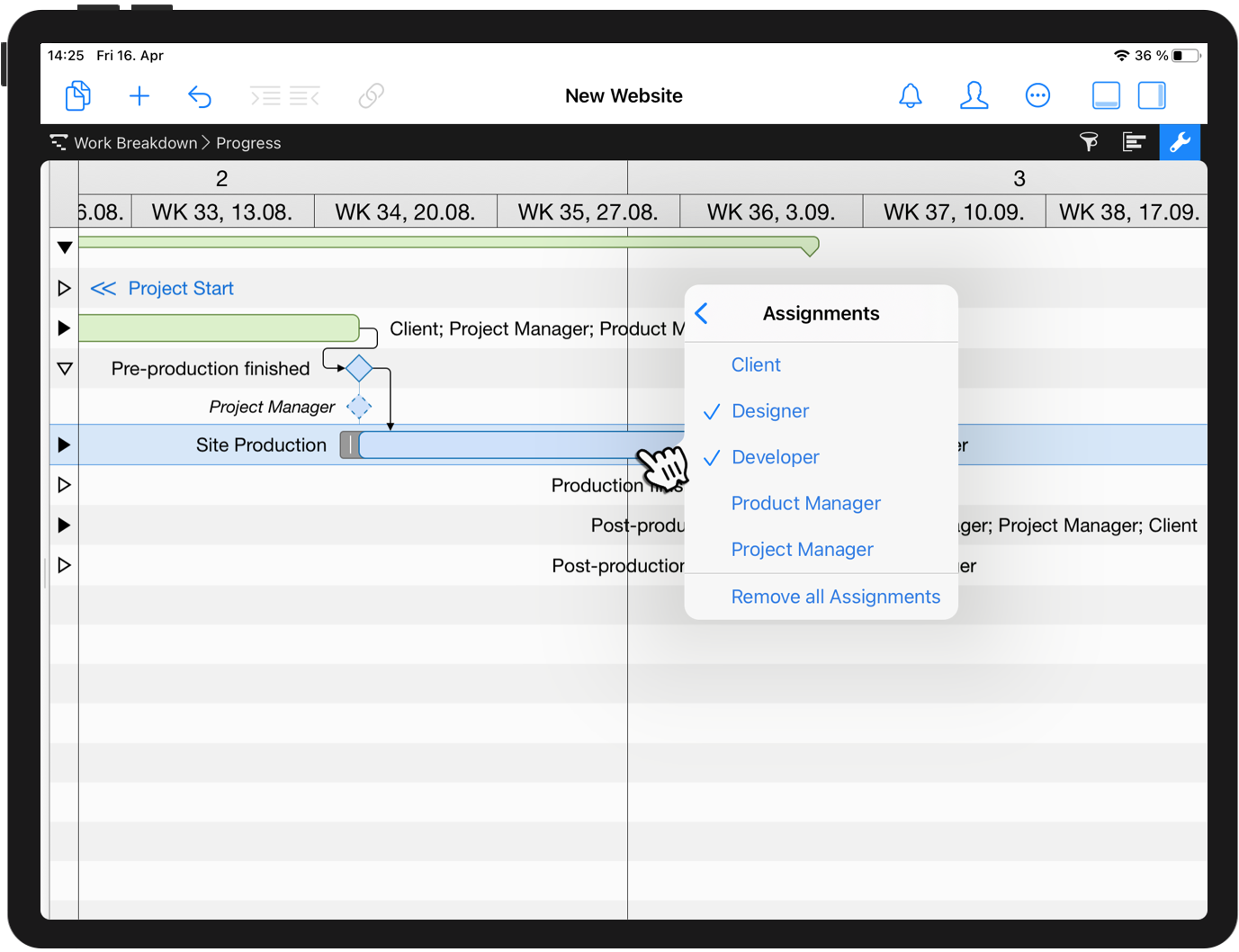Tap the Project Start link
Viewport: 1239px width, 952px height.
[x=180, y=288]
